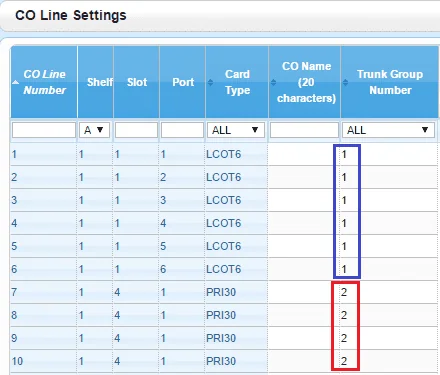This screenshot has height=375, width=440.
Task: Select the Port column header
Action: pyautogui.click(x=183, y=82)
